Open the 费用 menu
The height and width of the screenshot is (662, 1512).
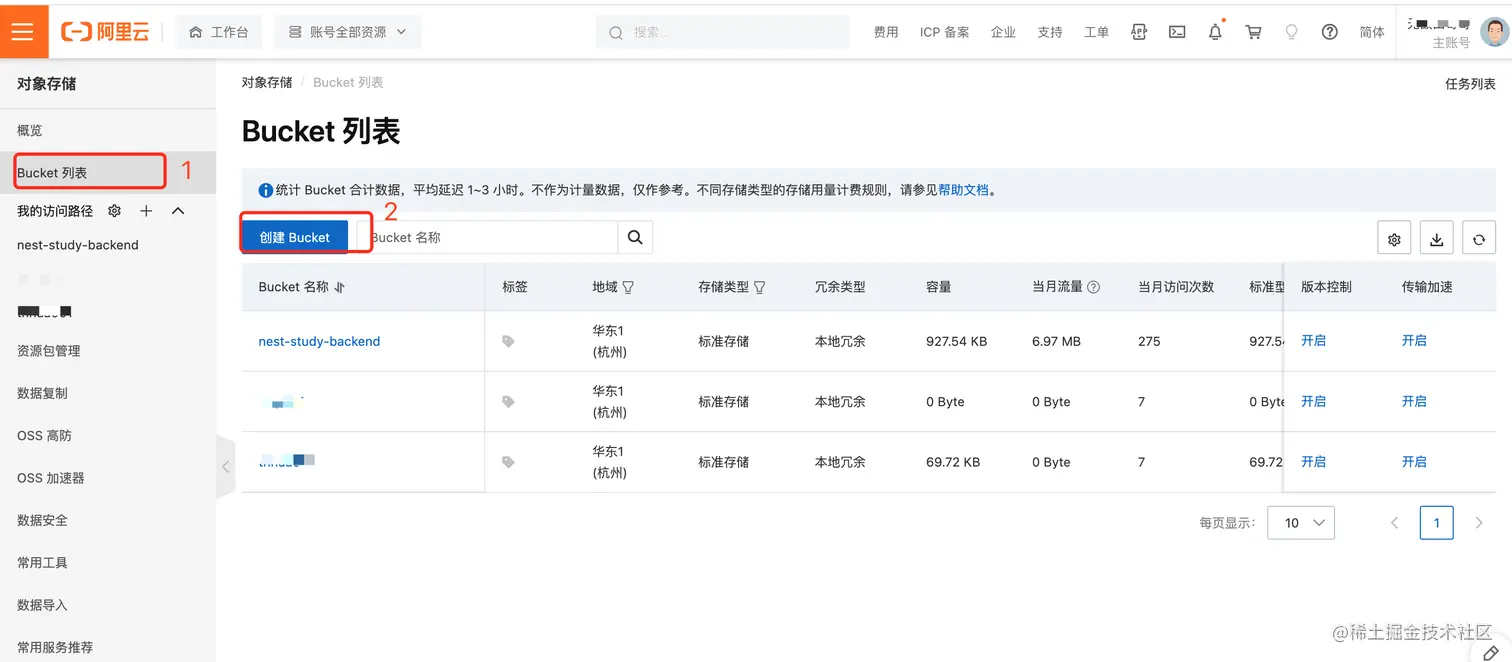[x=886, y=32]
